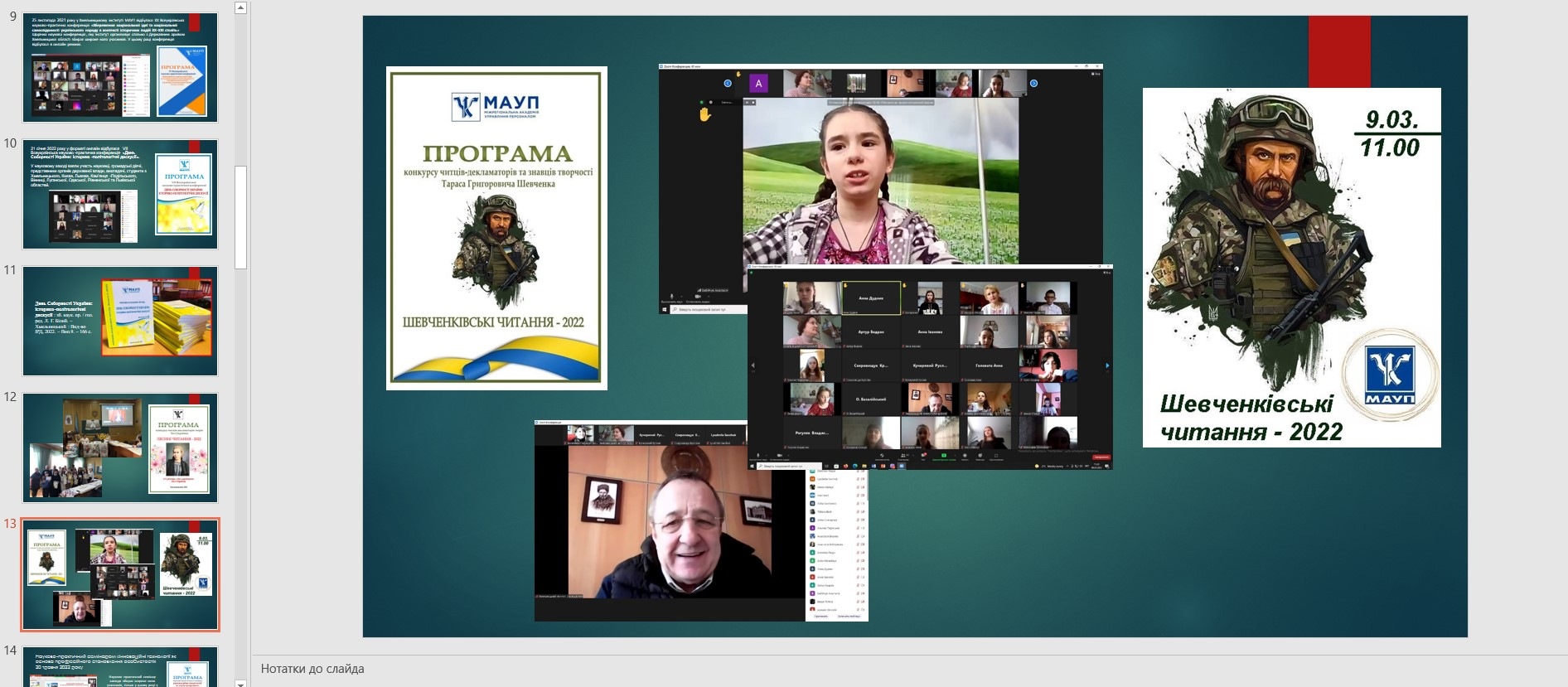1568x687 pixels.
Task: Open the slide 10 thumbnail
Action: point(120,195)
